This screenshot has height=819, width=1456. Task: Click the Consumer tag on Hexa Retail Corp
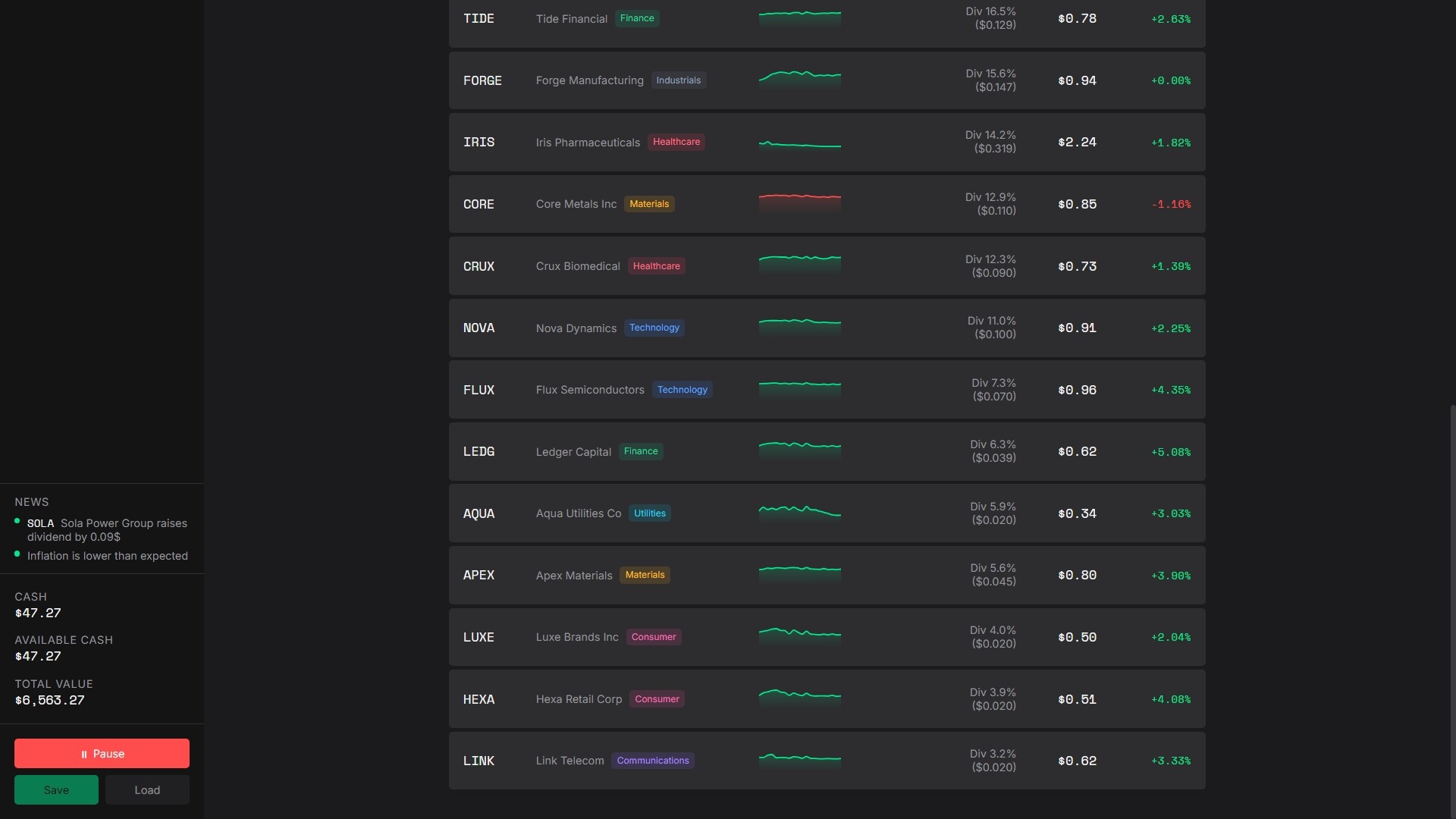pyautogui.click(x=657, y=699)
